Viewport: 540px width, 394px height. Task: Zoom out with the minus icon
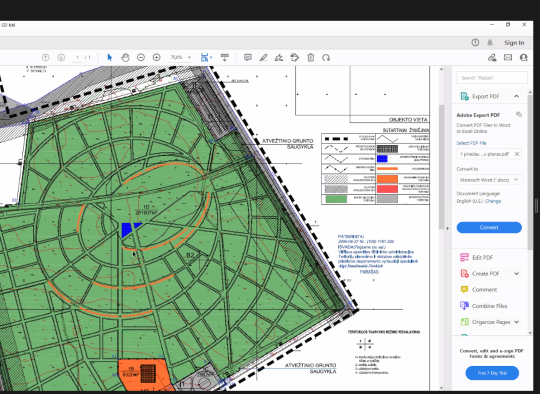pos(141,58)
